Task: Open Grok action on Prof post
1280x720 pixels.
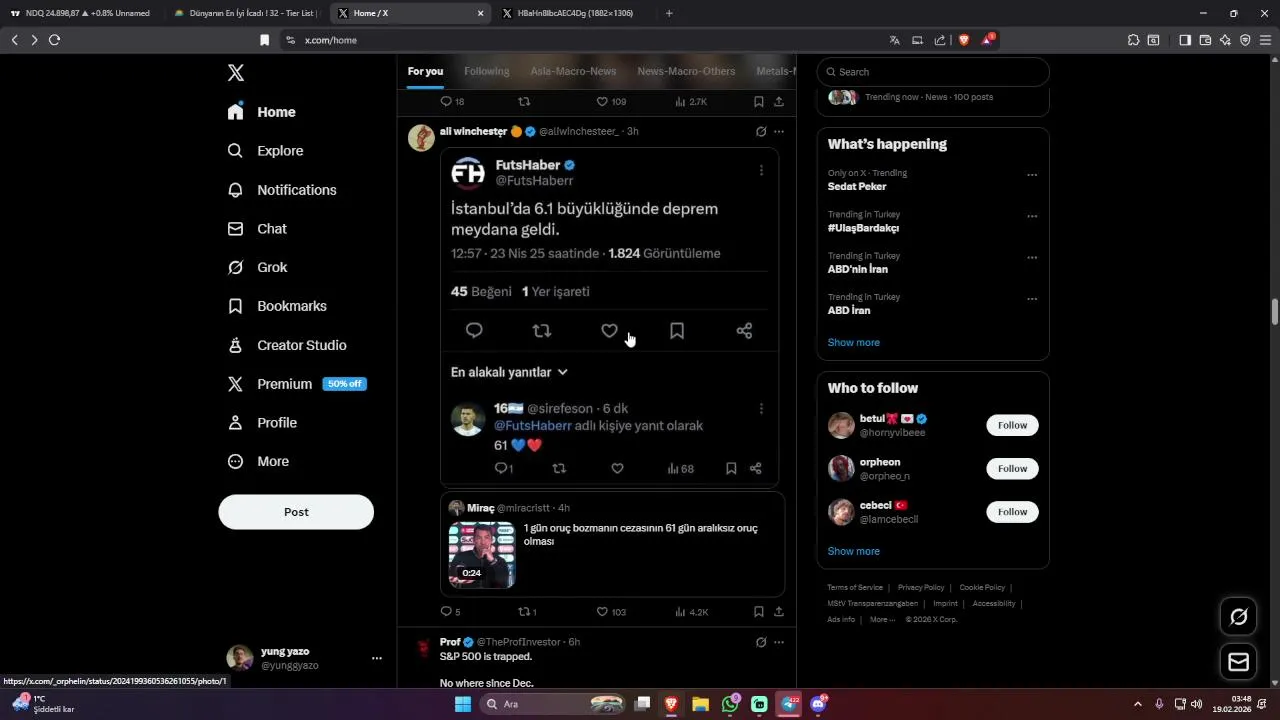Action: (x=761, y=642)
